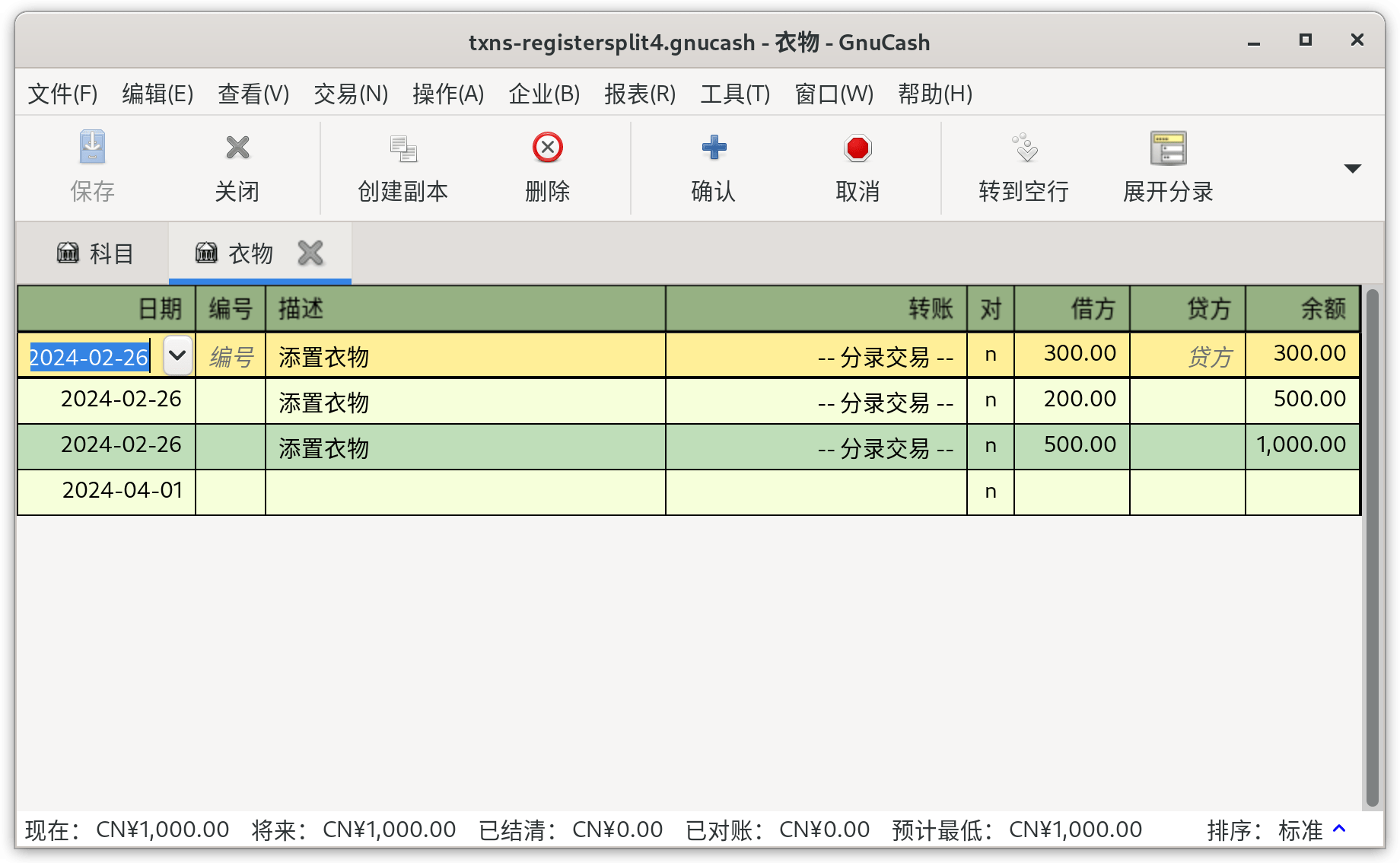
Task: Expand the sort order (排序) chevron
Action: 1340,829
